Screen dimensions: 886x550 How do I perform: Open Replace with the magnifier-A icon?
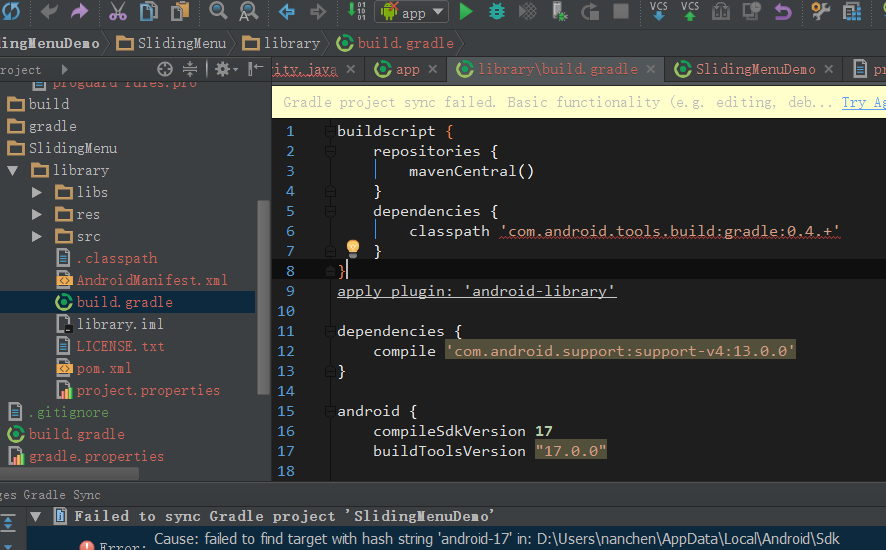point(248,11)
